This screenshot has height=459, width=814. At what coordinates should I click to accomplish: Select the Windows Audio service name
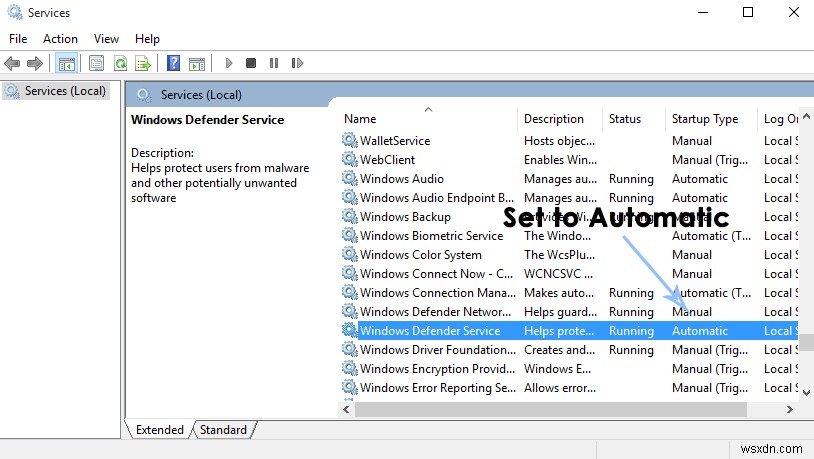tap(402, 179)
